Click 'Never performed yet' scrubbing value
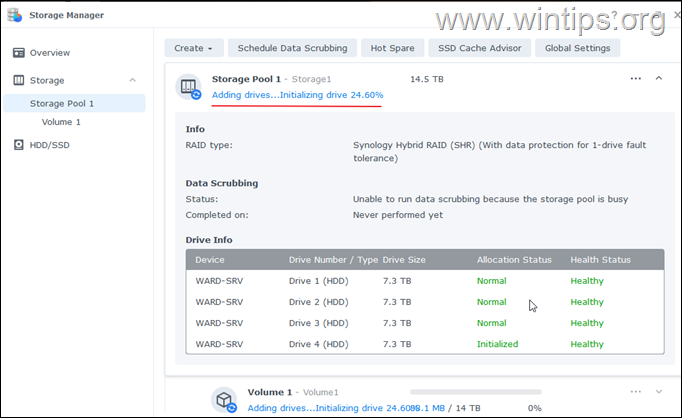682x418 pixels. click(398, 215)
